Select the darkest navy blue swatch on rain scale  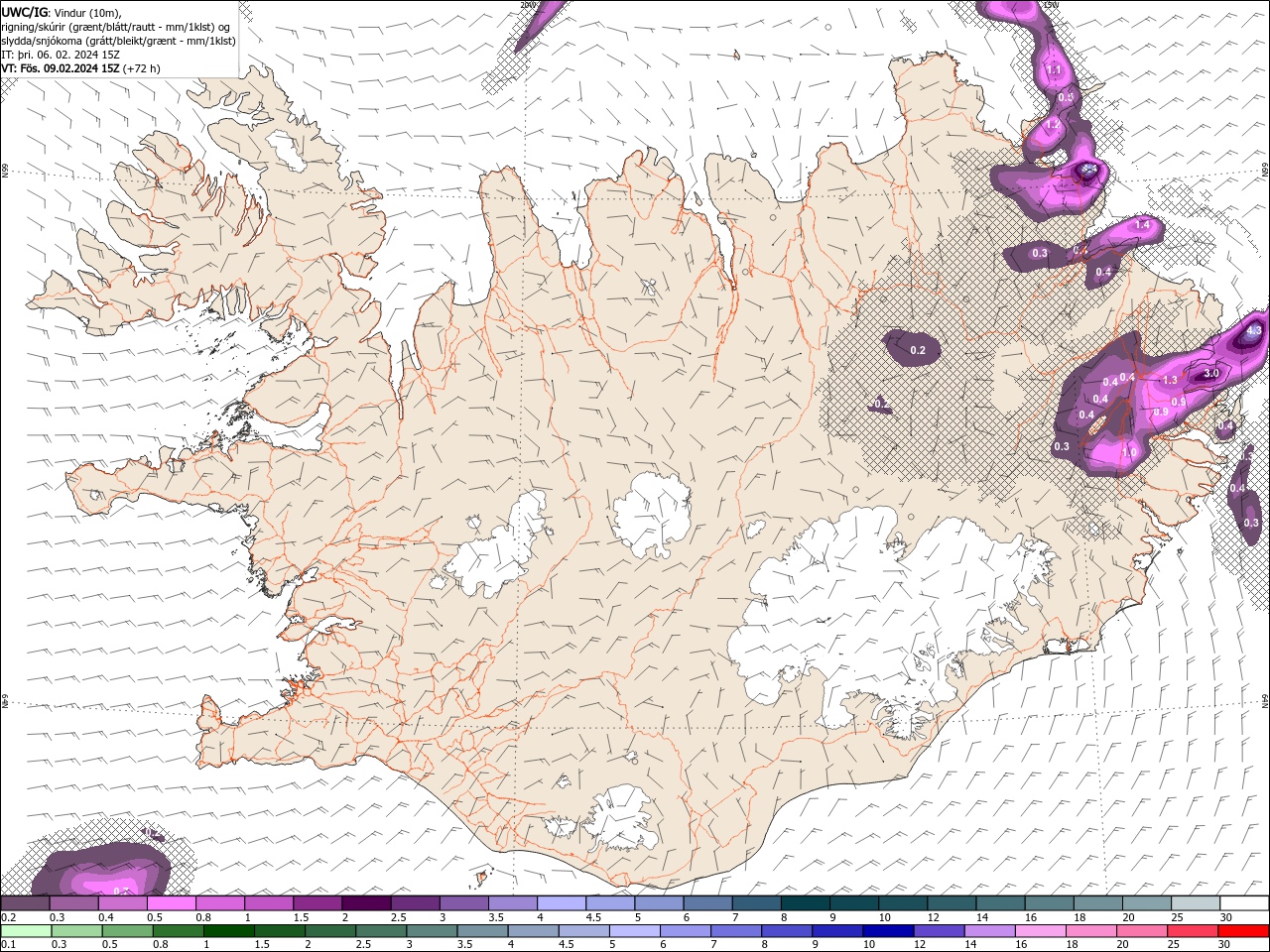pos(886,931)
